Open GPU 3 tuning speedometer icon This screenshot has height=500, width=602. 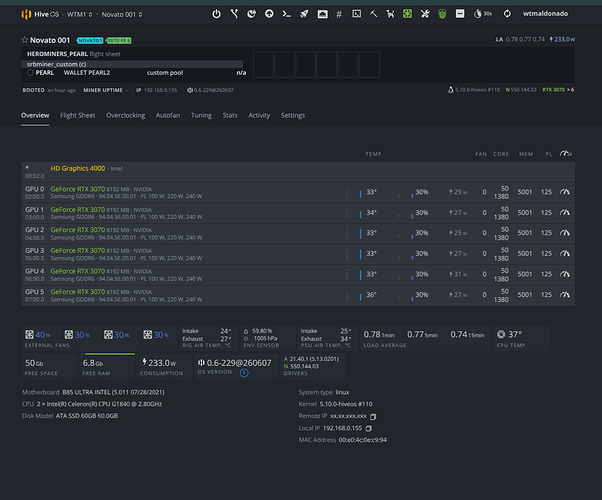565,254
